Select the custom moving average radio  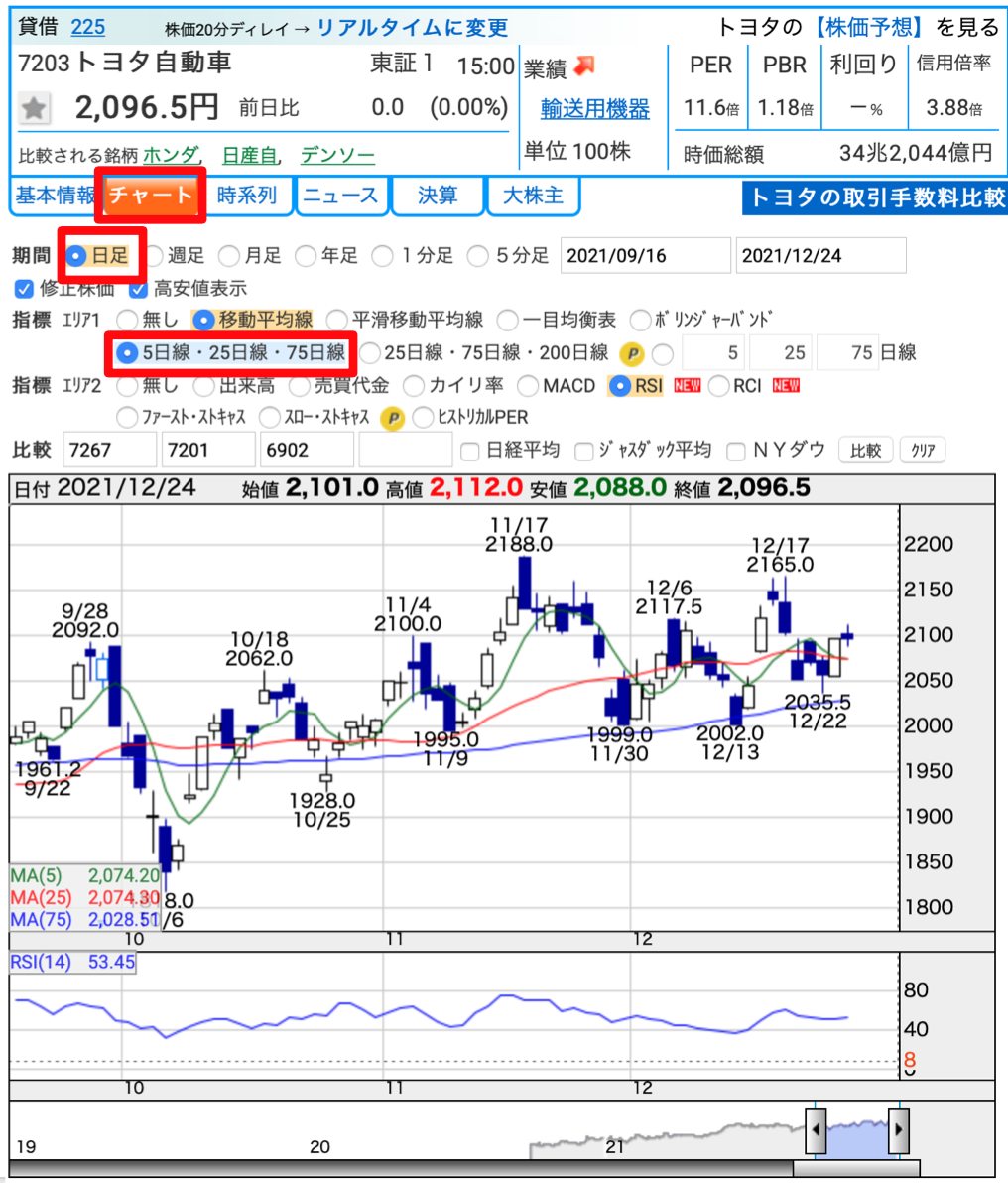tap(663, 353)
